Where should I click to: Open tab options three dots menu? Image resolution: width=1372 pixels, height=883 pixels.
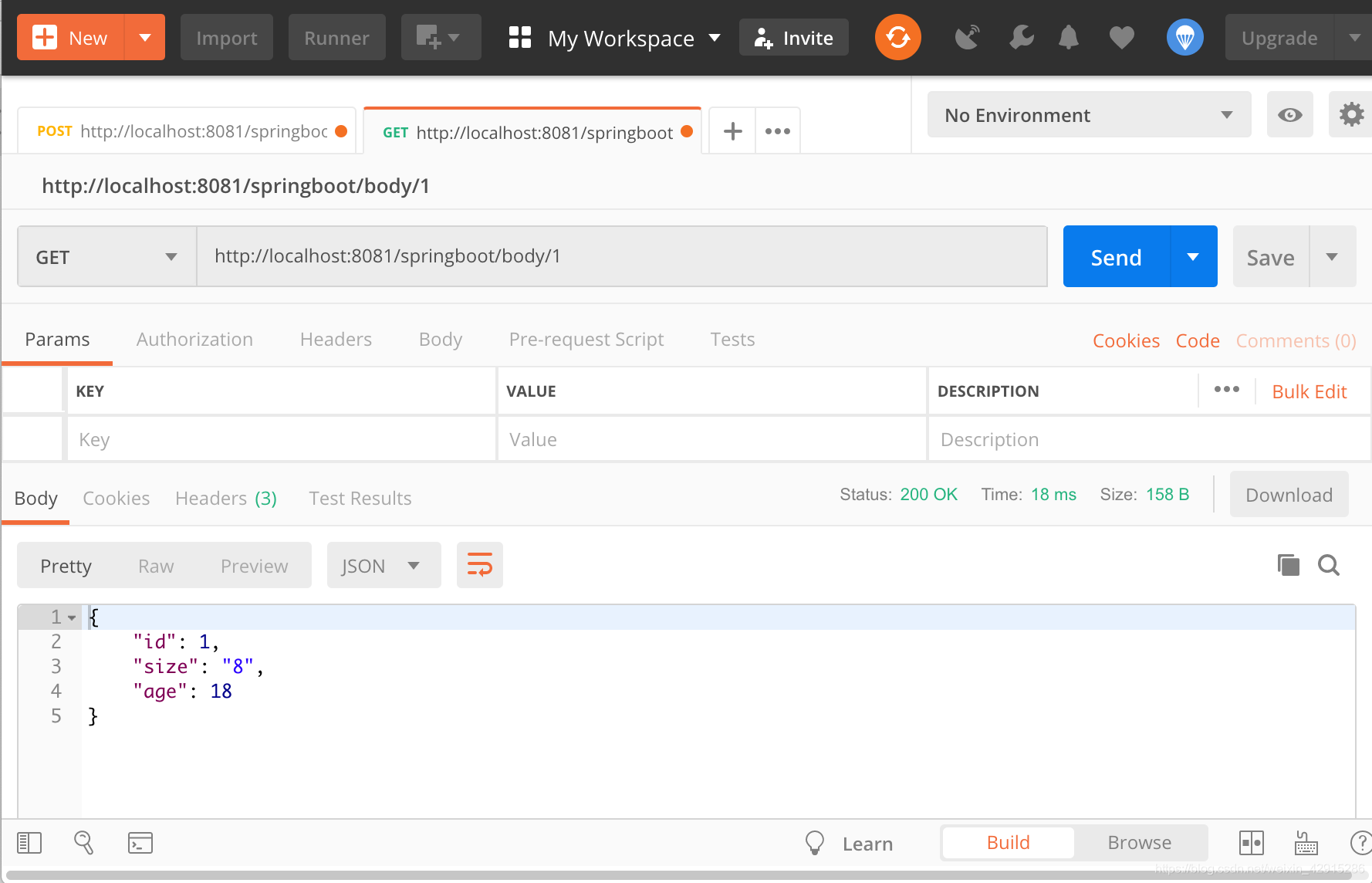tap(778, 131)
